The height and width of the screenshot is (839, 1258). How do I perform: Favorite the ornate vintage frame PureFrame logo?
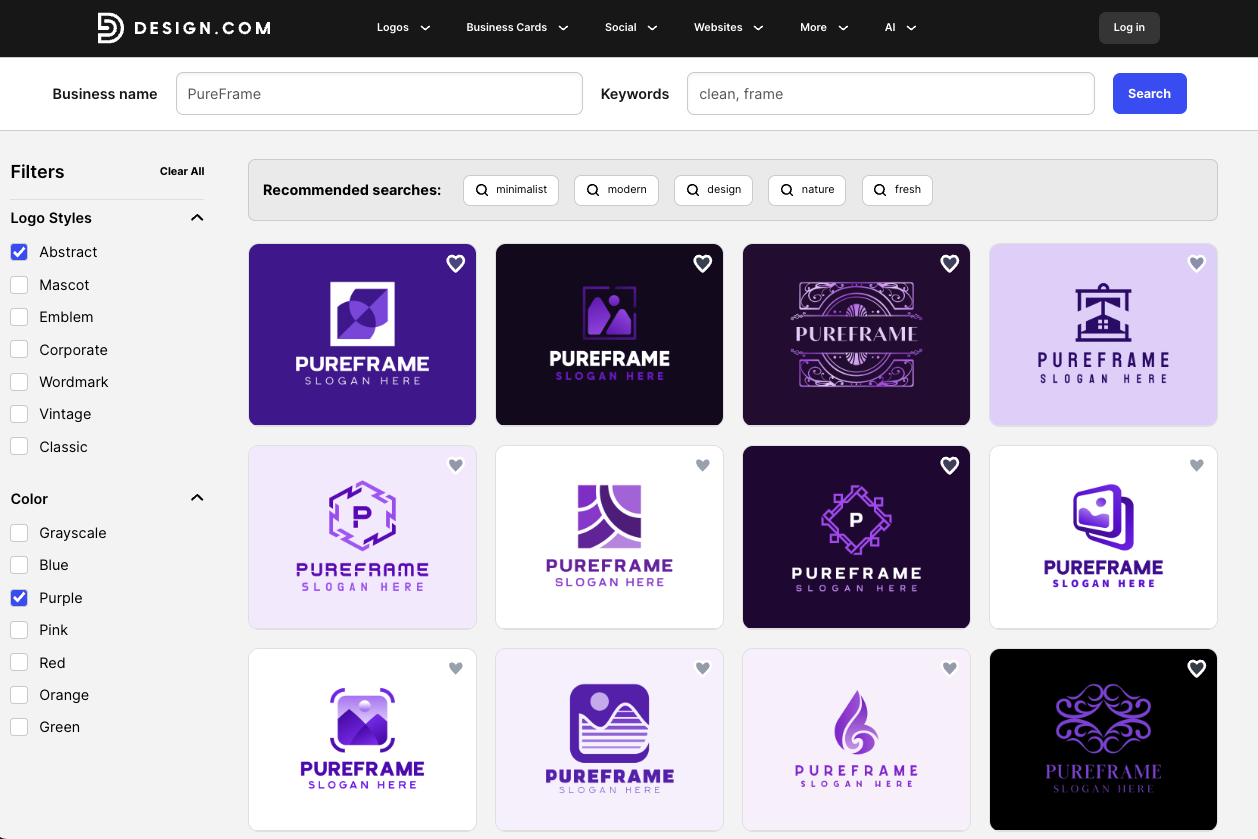[x=950, y=263]
